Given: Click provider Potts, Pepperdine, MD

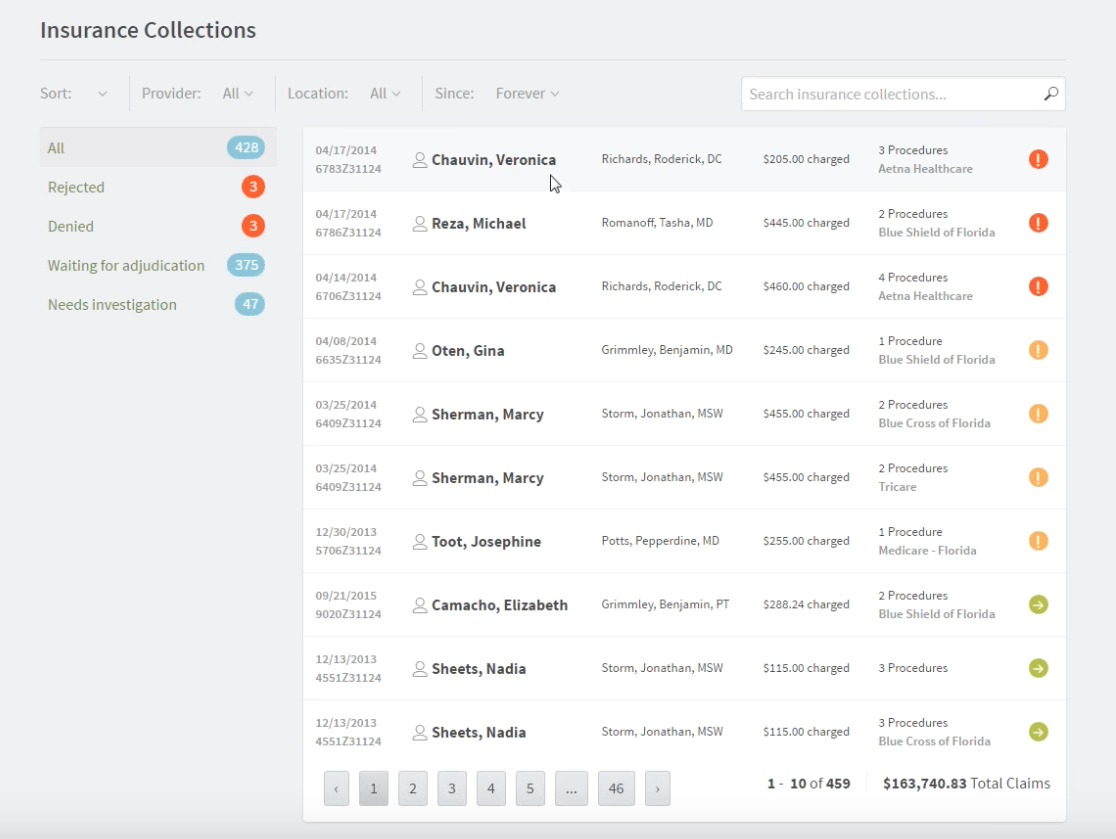Looking at the screenshot, I should (660, 541).
